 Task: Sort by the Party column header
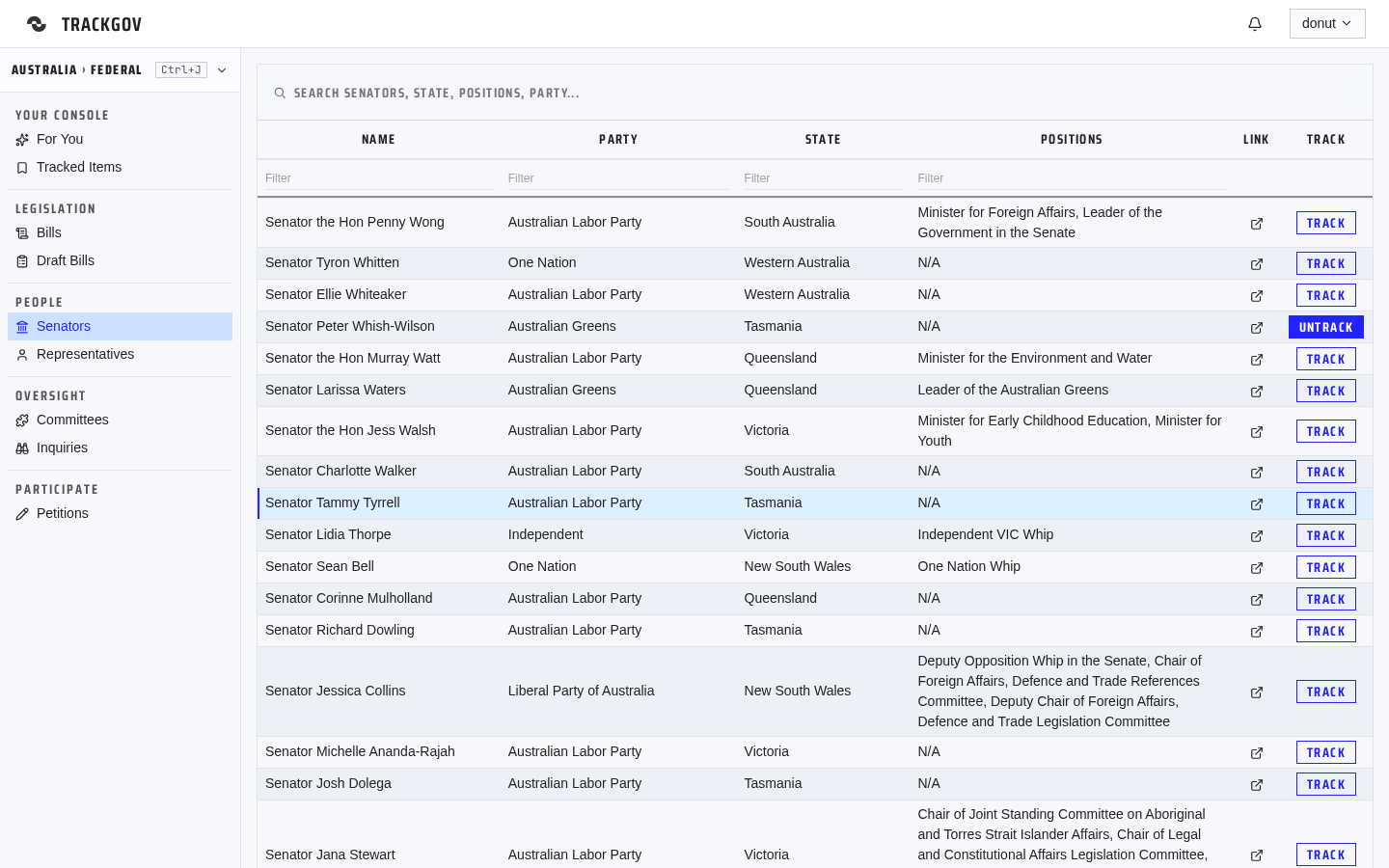pos(618,140)
